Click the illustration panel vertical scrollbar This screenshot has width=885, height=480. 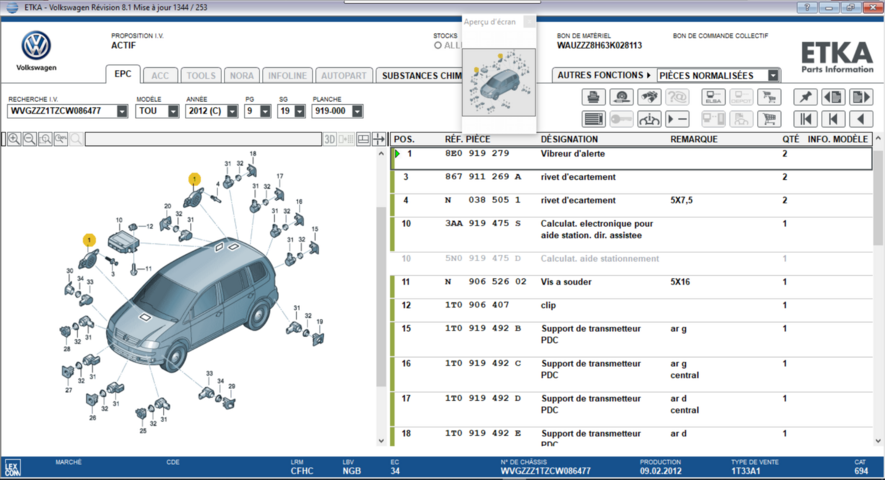click(381, 296)
